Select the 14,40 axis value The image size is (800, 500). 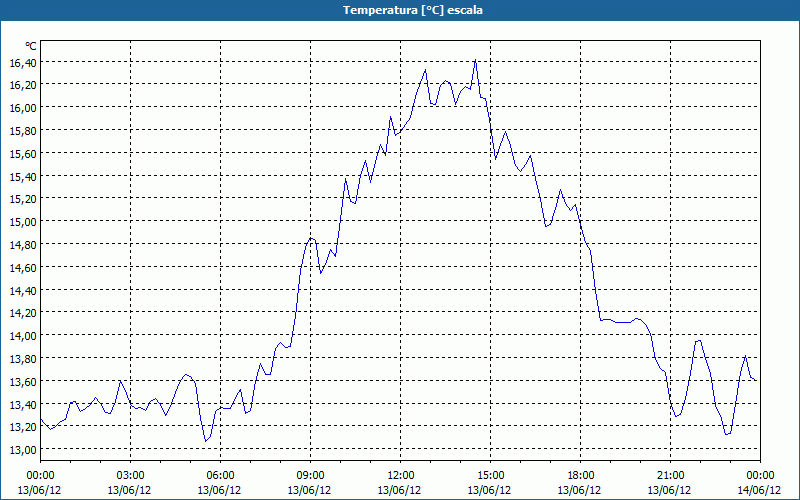coord(22,291)
